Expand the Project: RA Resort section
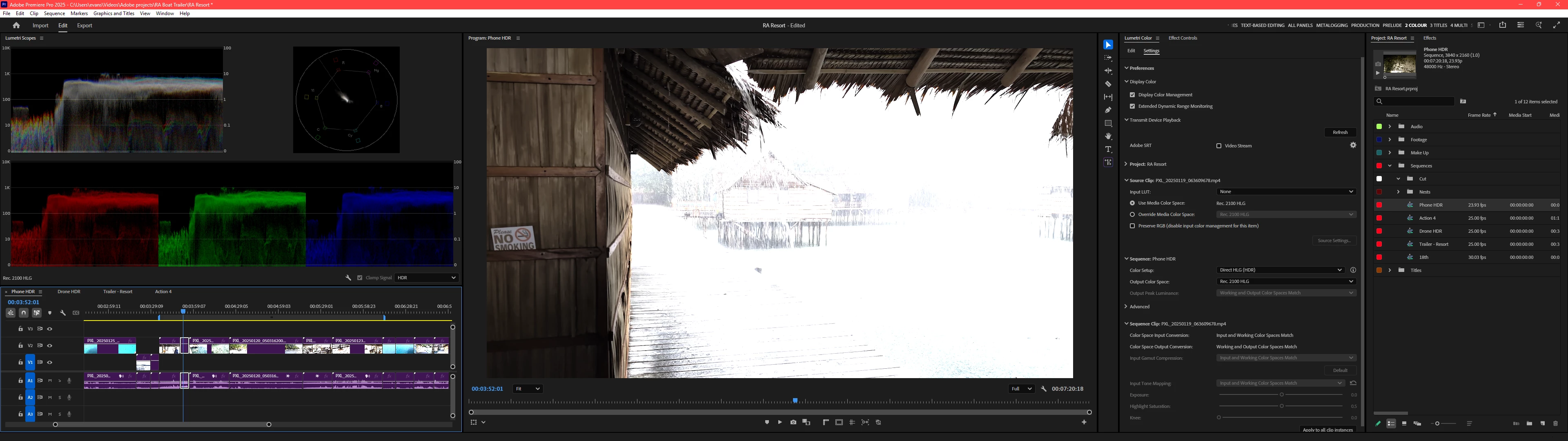 (x=1126, y=165)
